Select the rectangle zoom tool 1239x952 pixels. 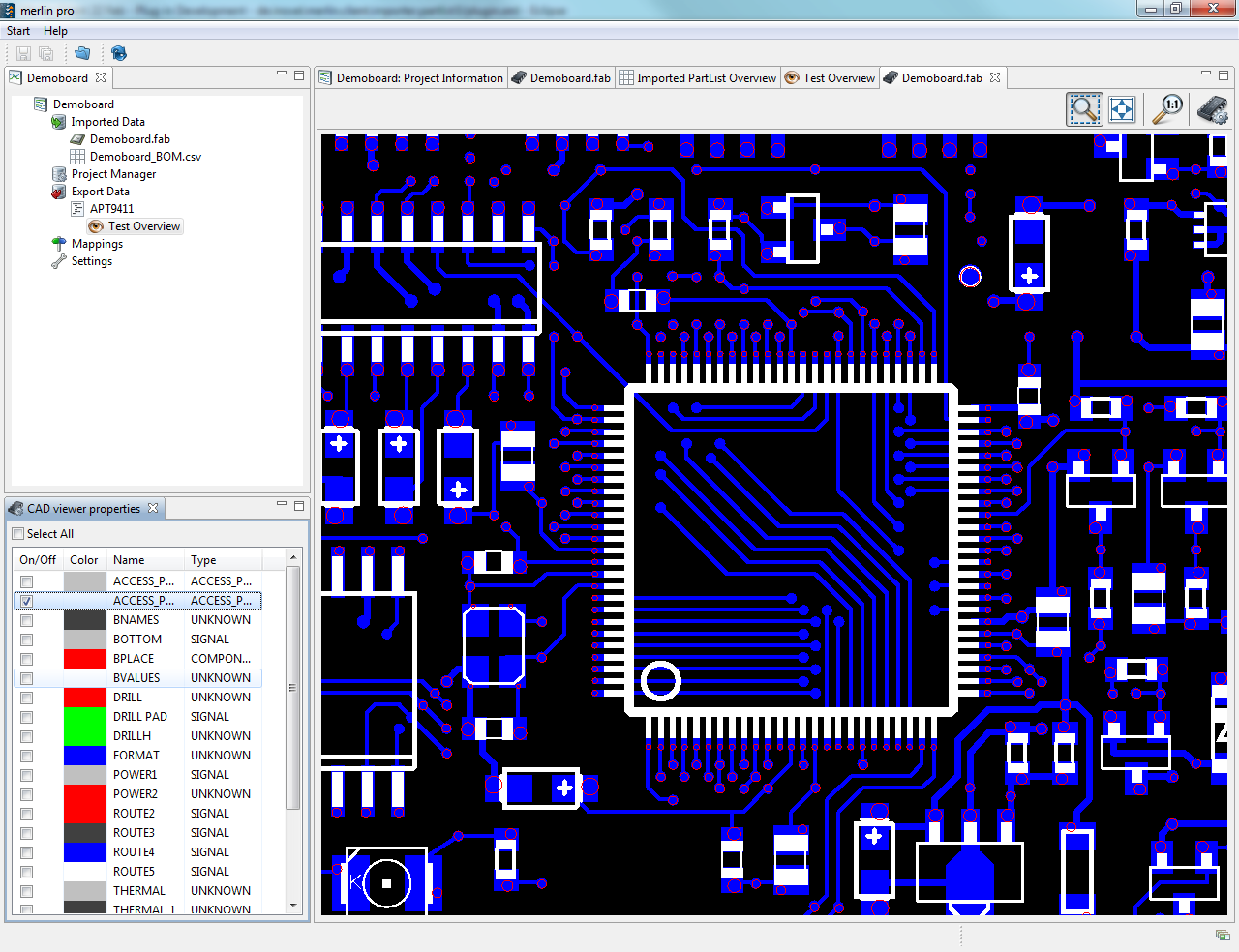pyautogui.click(x=1084, y=108)
